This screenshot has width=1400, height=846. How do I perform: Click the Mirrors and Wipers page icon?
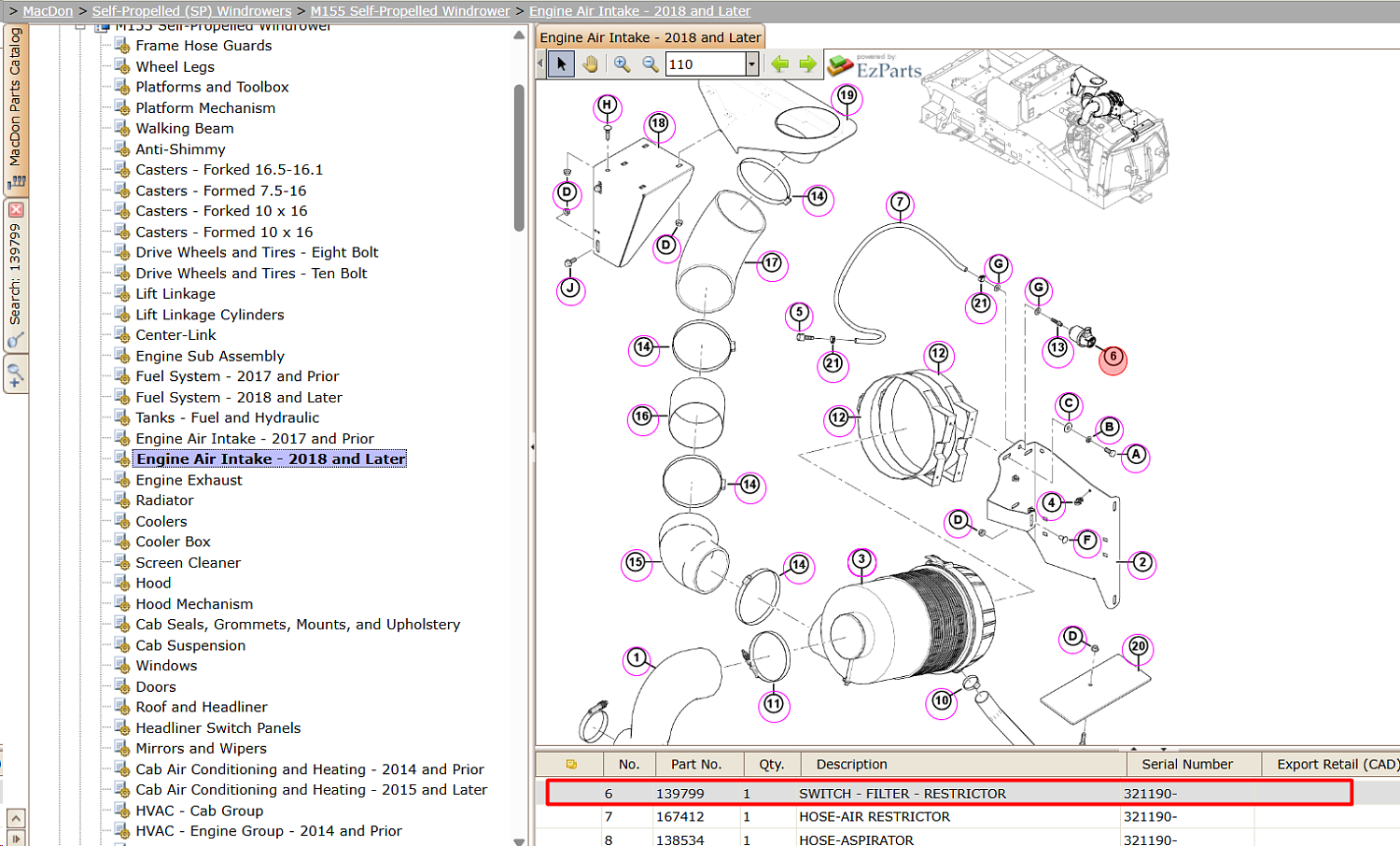click(x=122, y=748)
